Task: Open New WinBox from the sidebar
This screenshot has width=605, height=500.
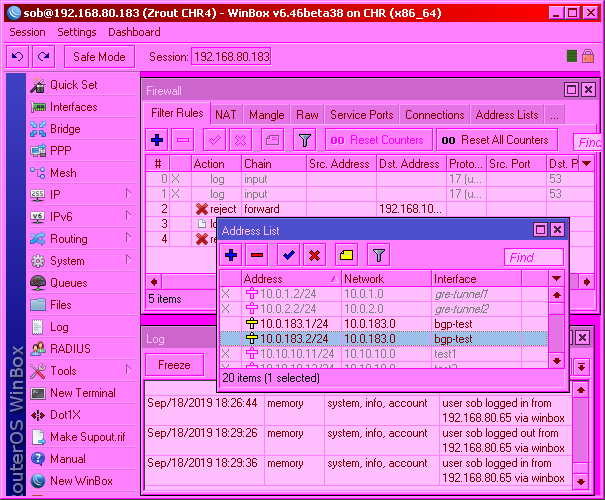Action: 83,481
